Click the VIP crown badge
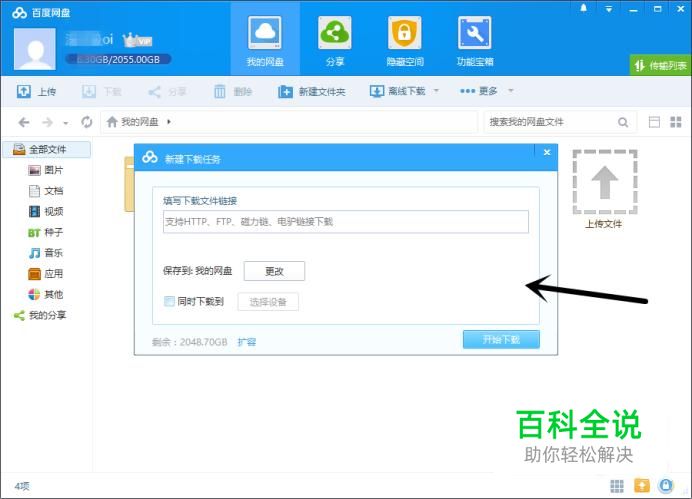Image resolution: width=692 pixels, height=499 pixels. point(137,40)
